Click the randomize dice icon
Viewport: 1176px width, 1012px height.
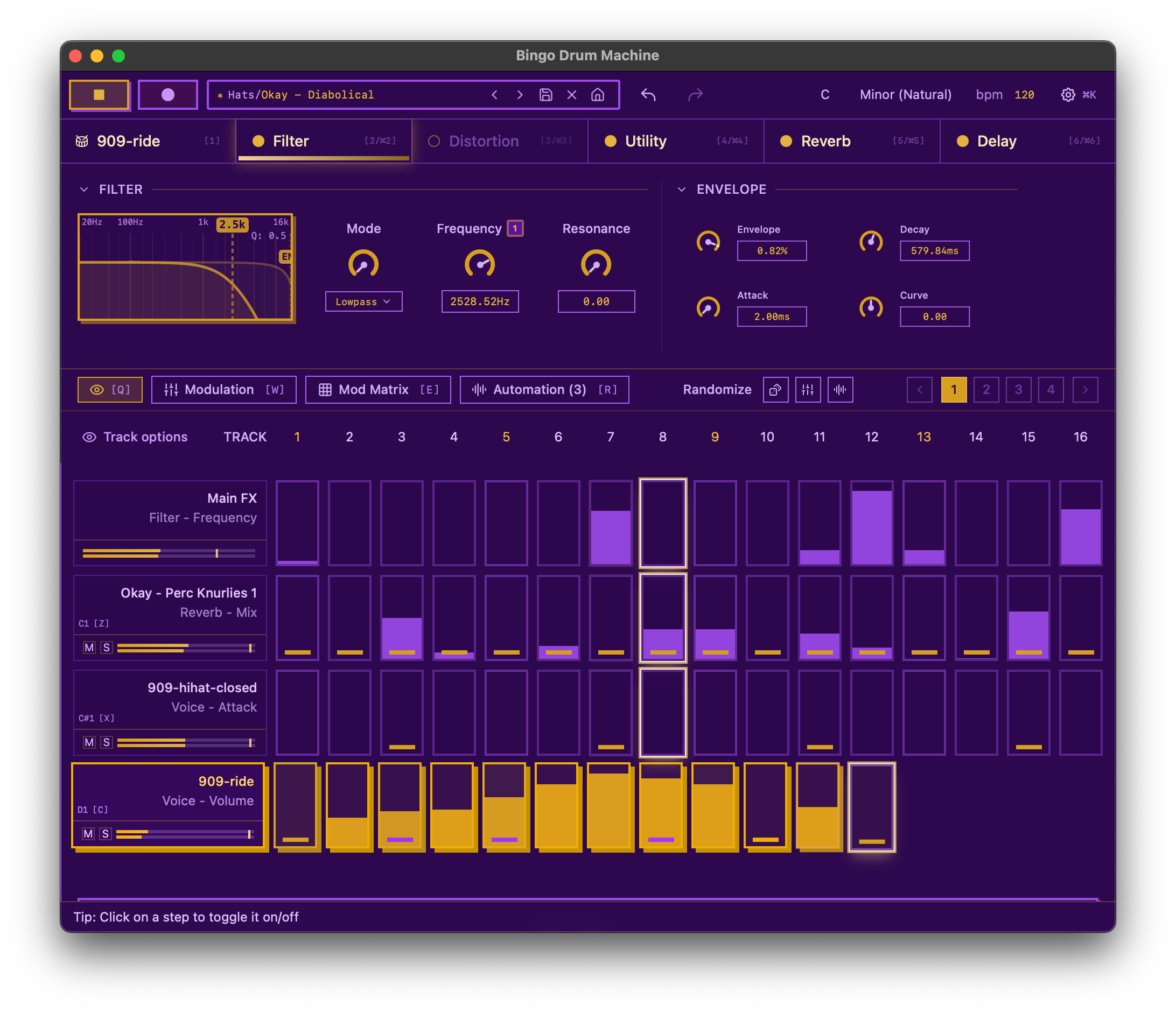click(775, 390)
